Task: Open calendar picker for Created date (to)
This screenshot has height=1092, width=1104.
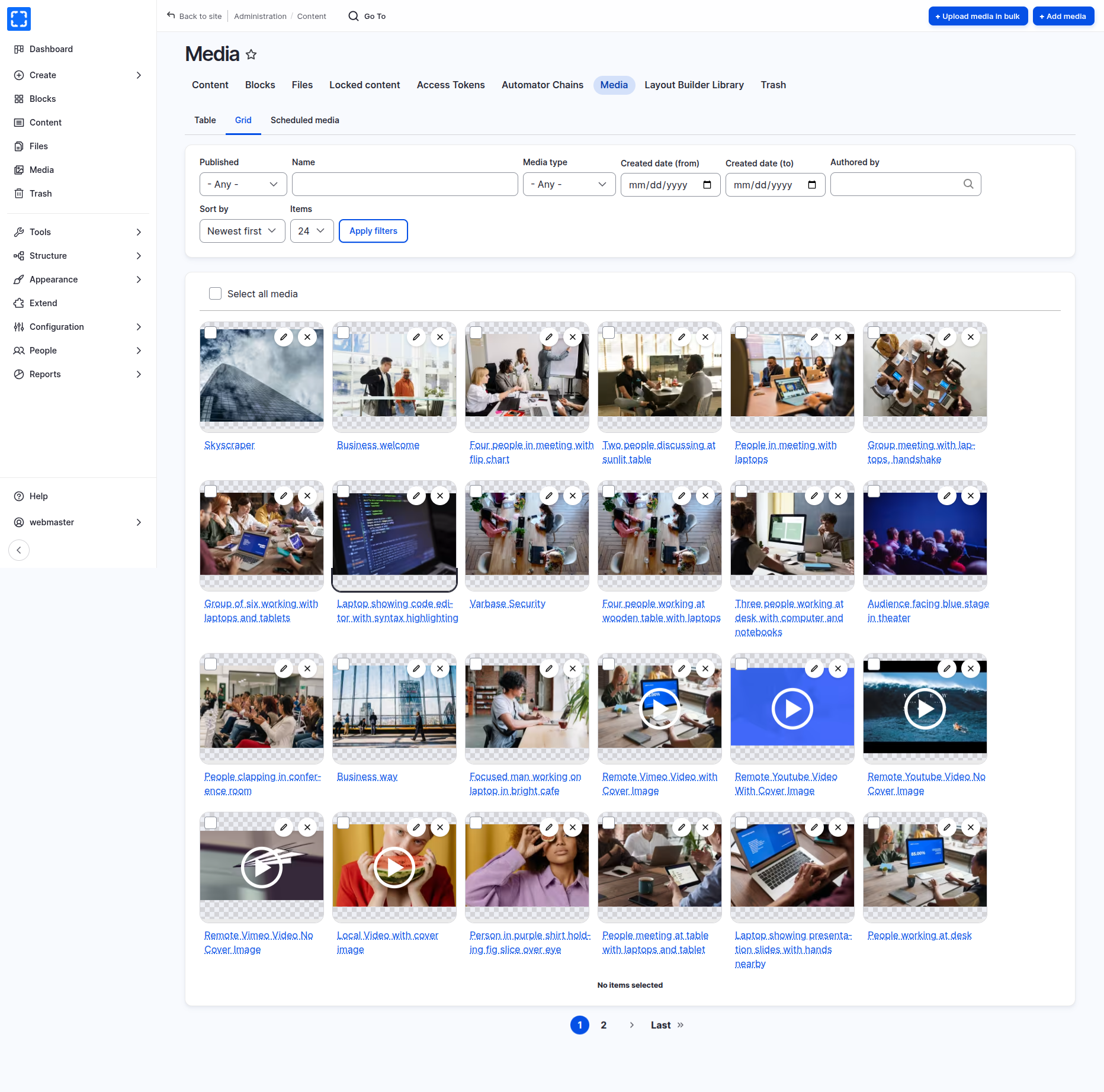Action: 812,185
